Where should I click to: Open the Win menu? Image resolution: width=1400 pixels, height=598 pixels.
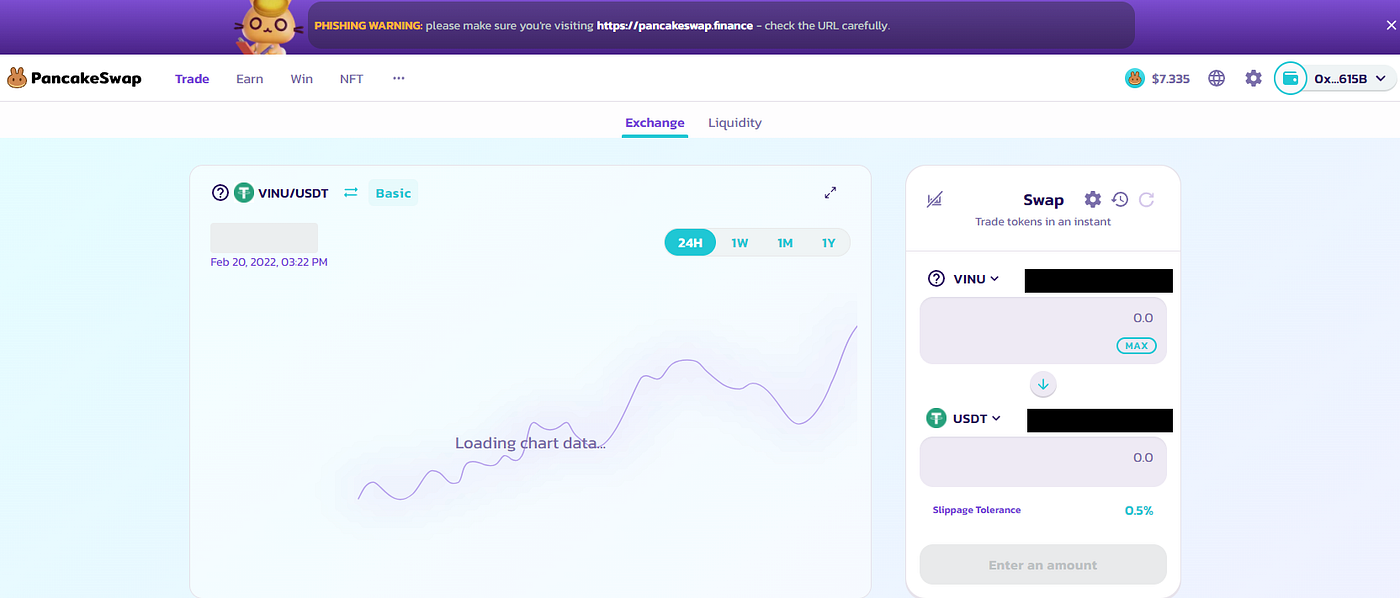click(302, 78)
